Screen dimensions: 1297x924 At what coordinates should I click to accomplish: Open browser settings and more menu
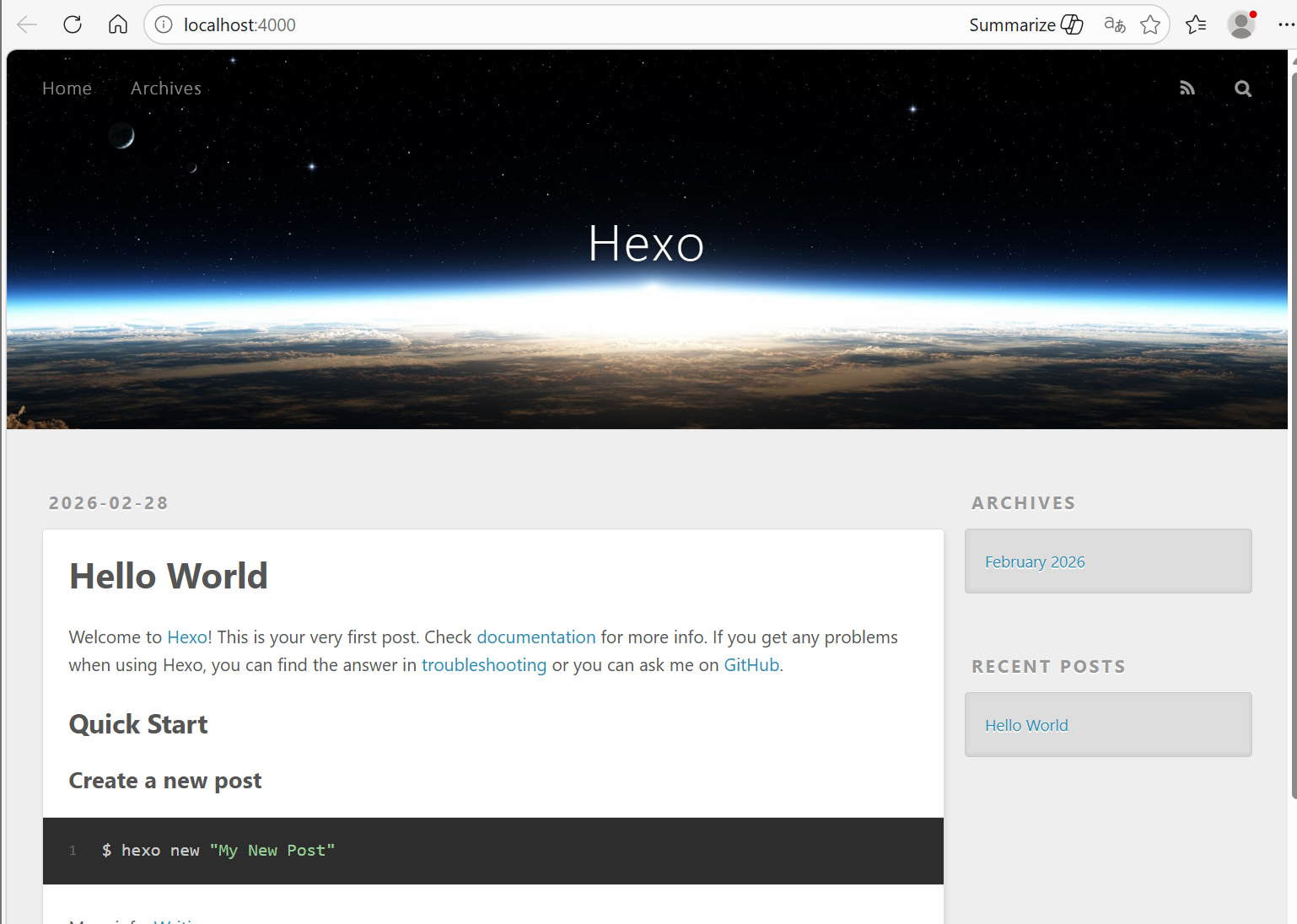click(1286, 25)
